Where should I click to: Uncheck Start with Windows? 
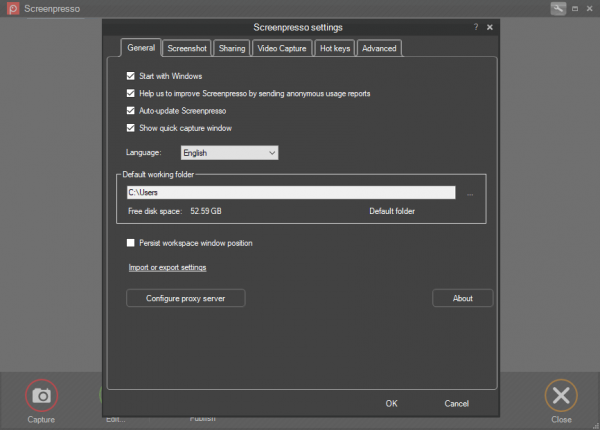click(131, 76)
